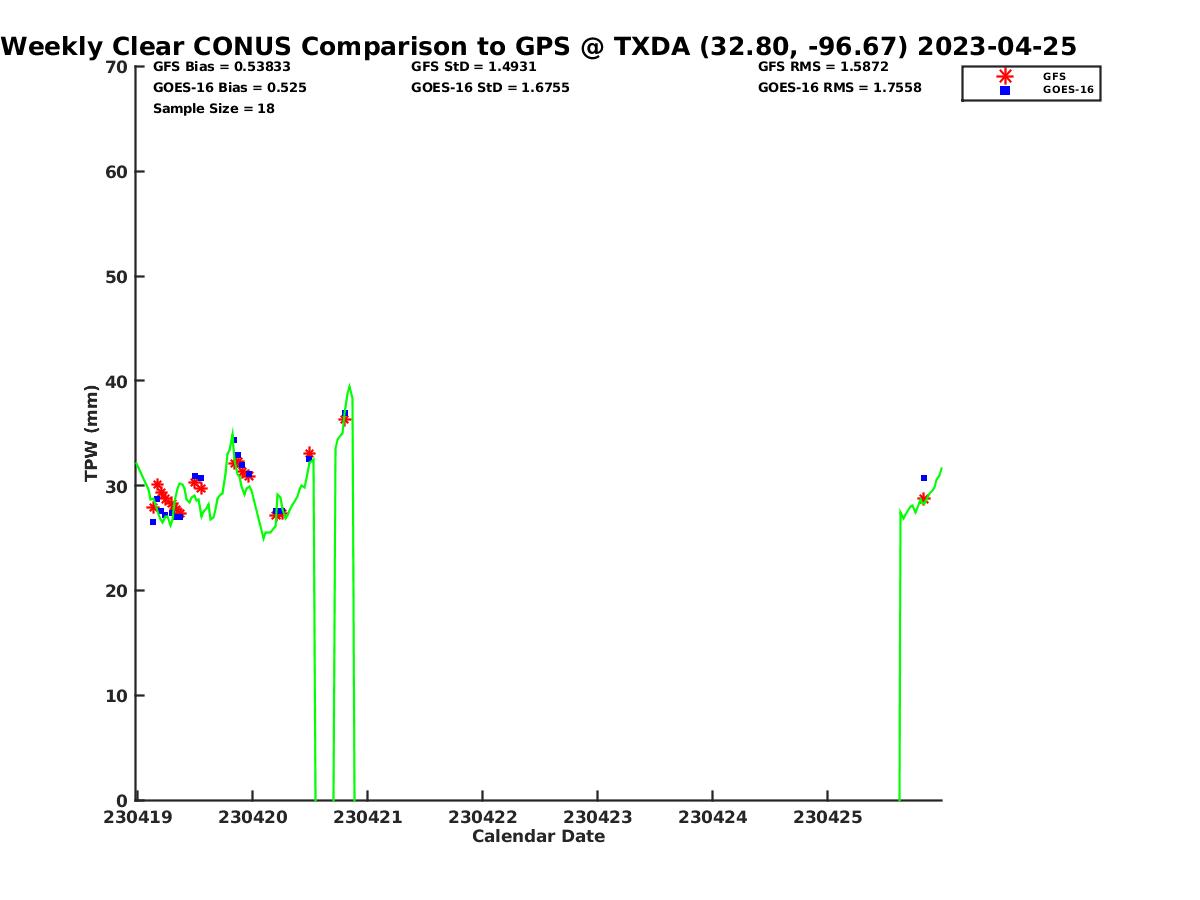Viewport: 1200px width, 900px height.
Task: Click the y-axis tick label 0
Action: [123, 800]
